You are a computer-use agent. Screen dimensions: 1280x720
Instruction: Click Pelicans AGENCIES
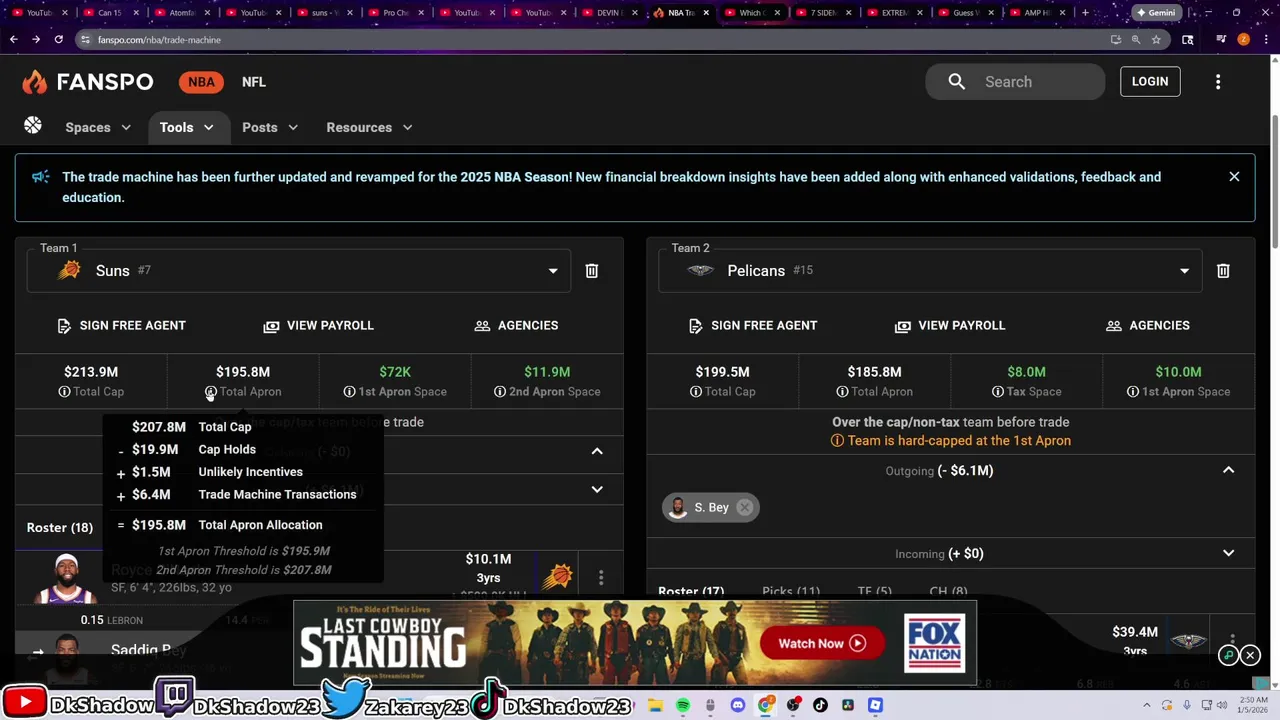[x=1147, y=325]
